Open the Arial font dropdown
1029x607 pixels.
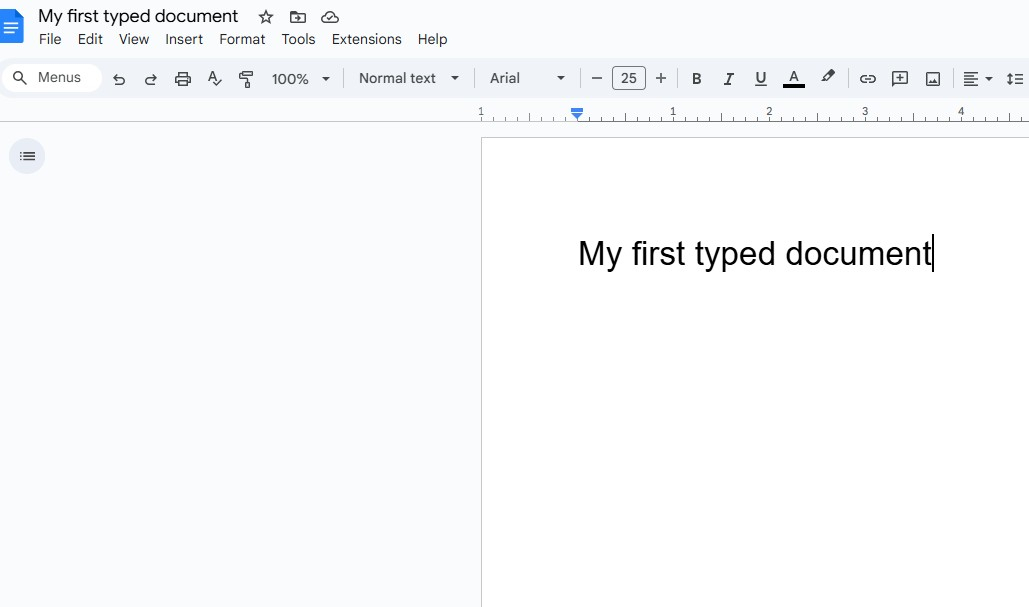click(x=527, y=78)
